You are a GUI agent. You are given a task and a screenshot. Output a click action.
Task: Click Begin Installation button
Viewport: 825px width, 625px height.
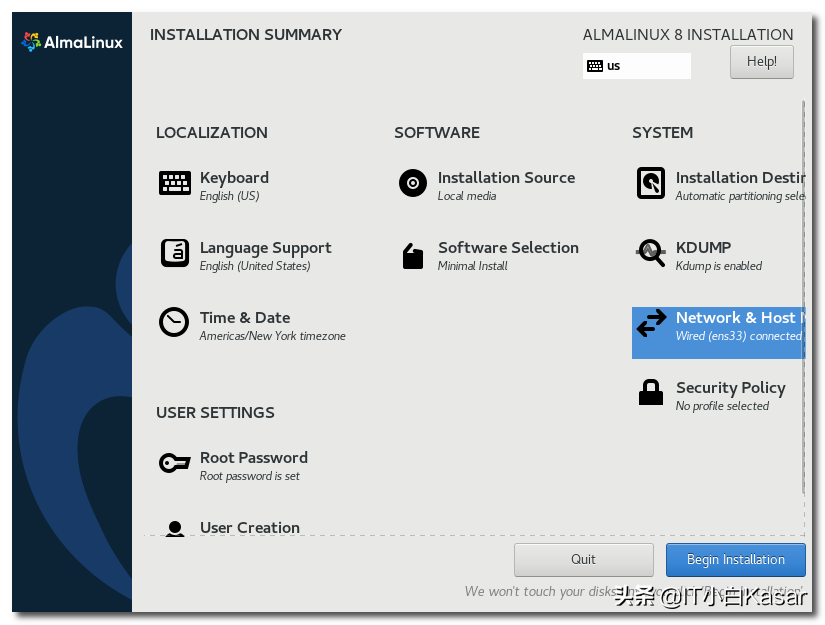[736, 560]
